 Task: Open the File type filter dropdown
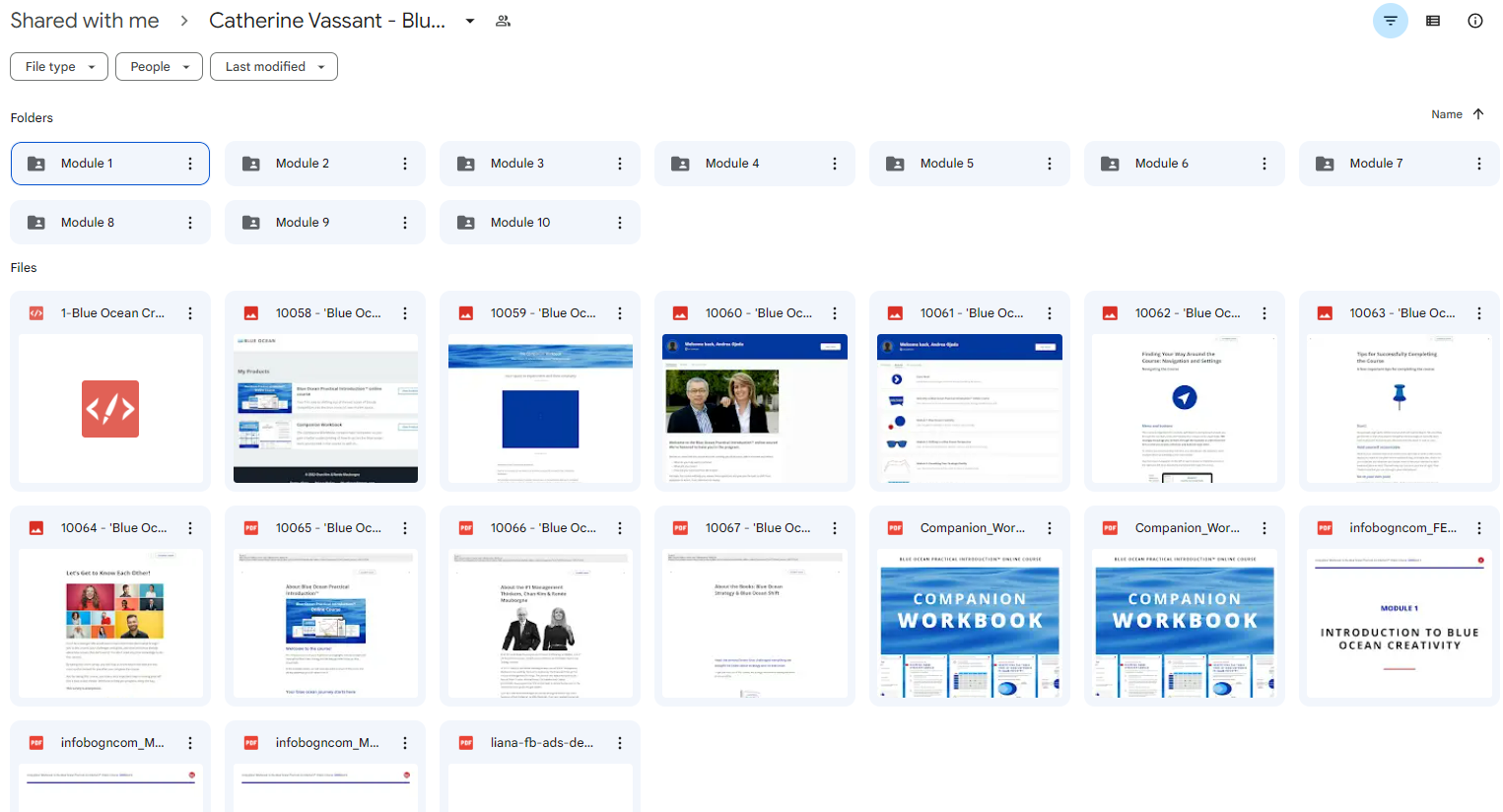coord(59,67)
